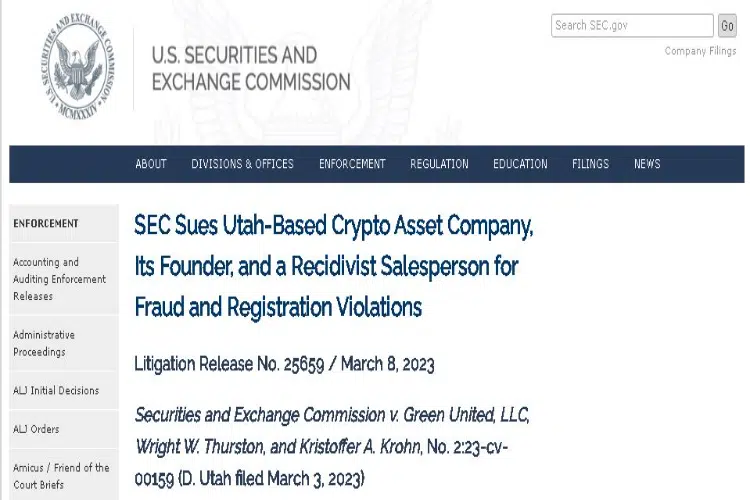The width and height of the screenshot is (750, 500).
Task: Open the About menu item
Action: point(151,164)
